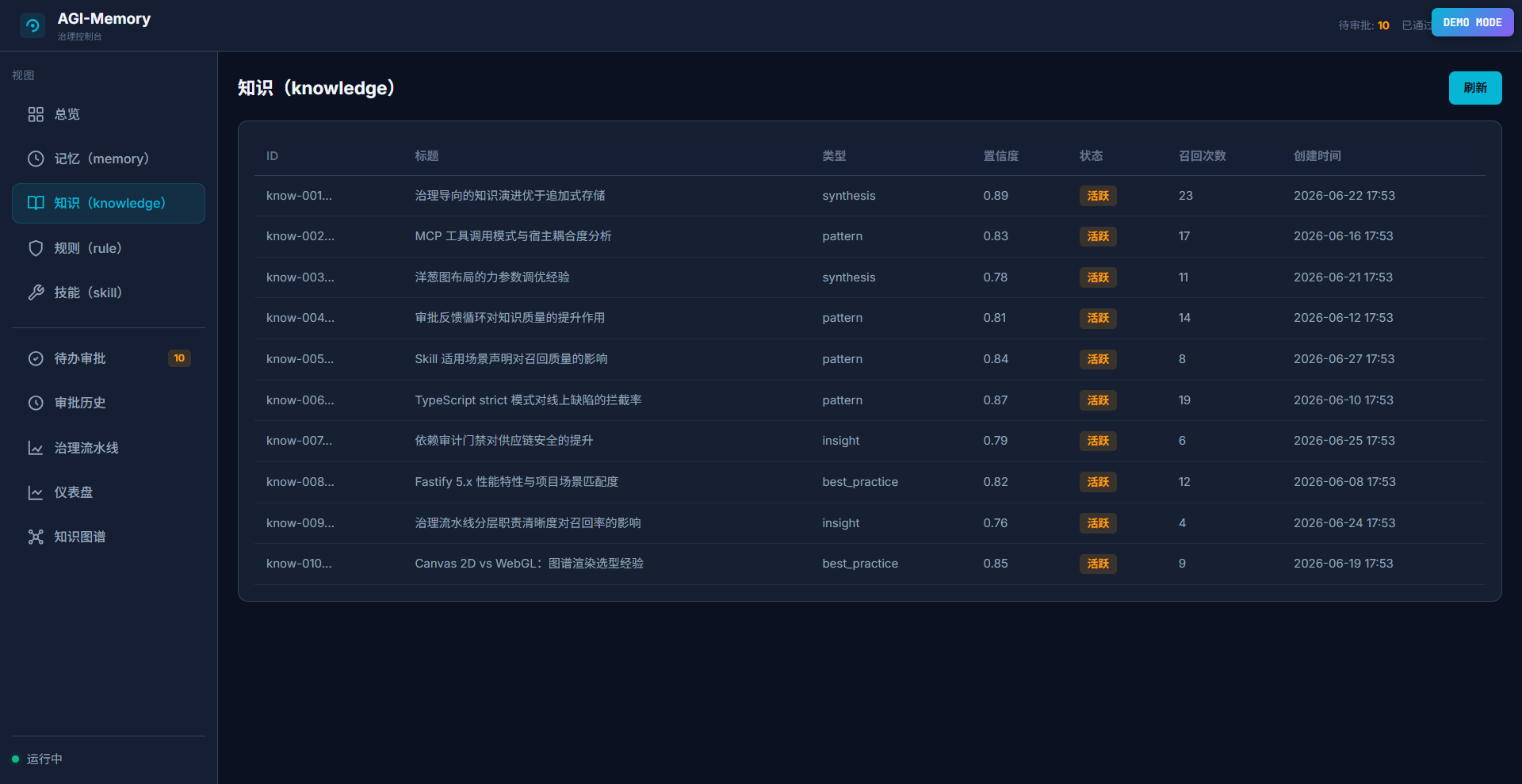Click title 治理导向的知识演进优于追加式存储
This screenshot has height=784, width=1522.
[x=510, y=196]
